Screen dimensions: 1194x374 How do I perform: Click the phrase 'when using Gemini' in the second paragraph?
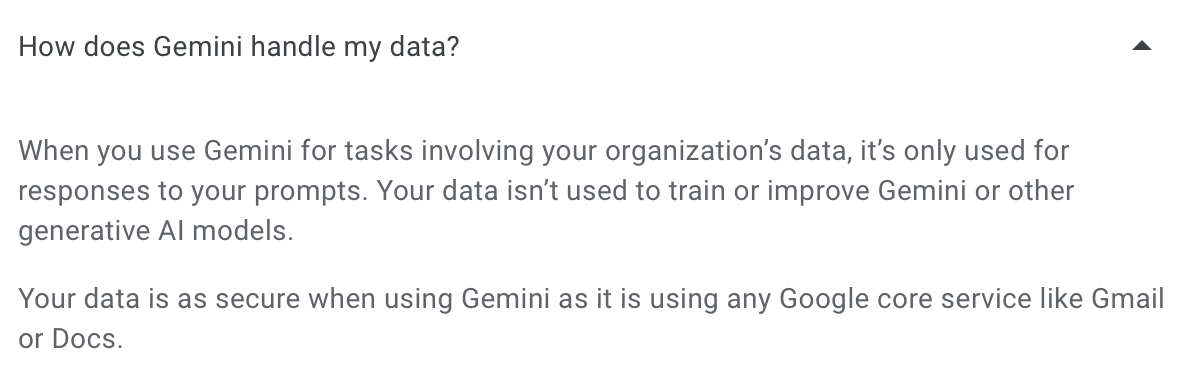click(429, 299)
